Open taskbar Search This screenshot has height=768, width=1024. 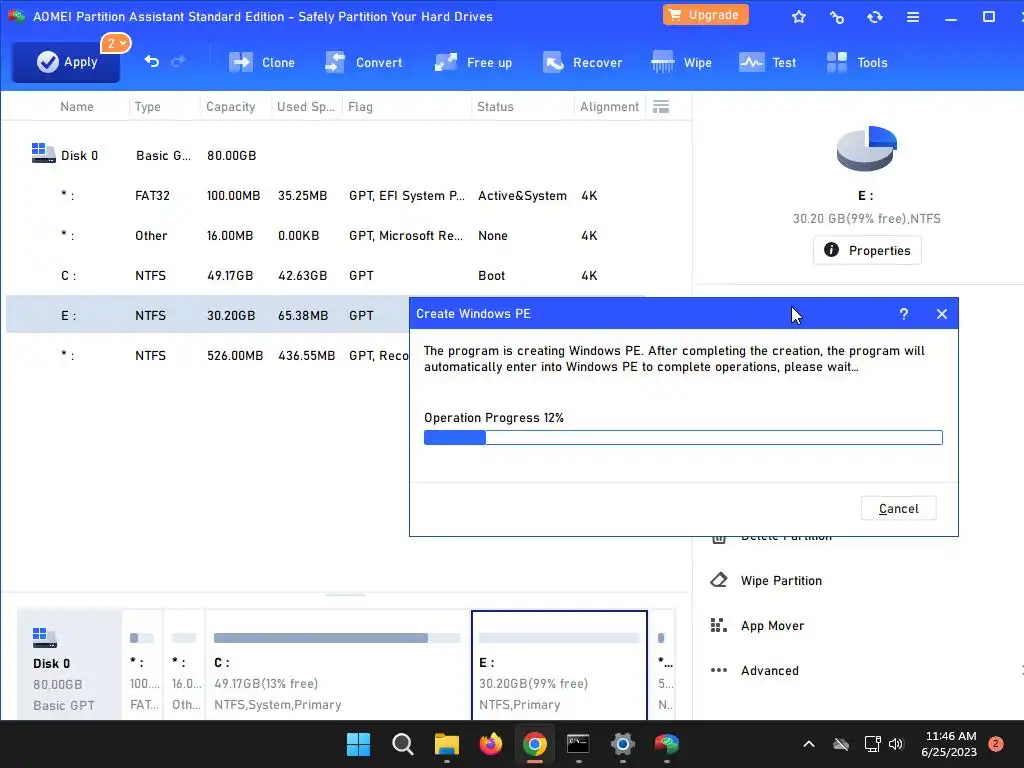tap(402, 744)
